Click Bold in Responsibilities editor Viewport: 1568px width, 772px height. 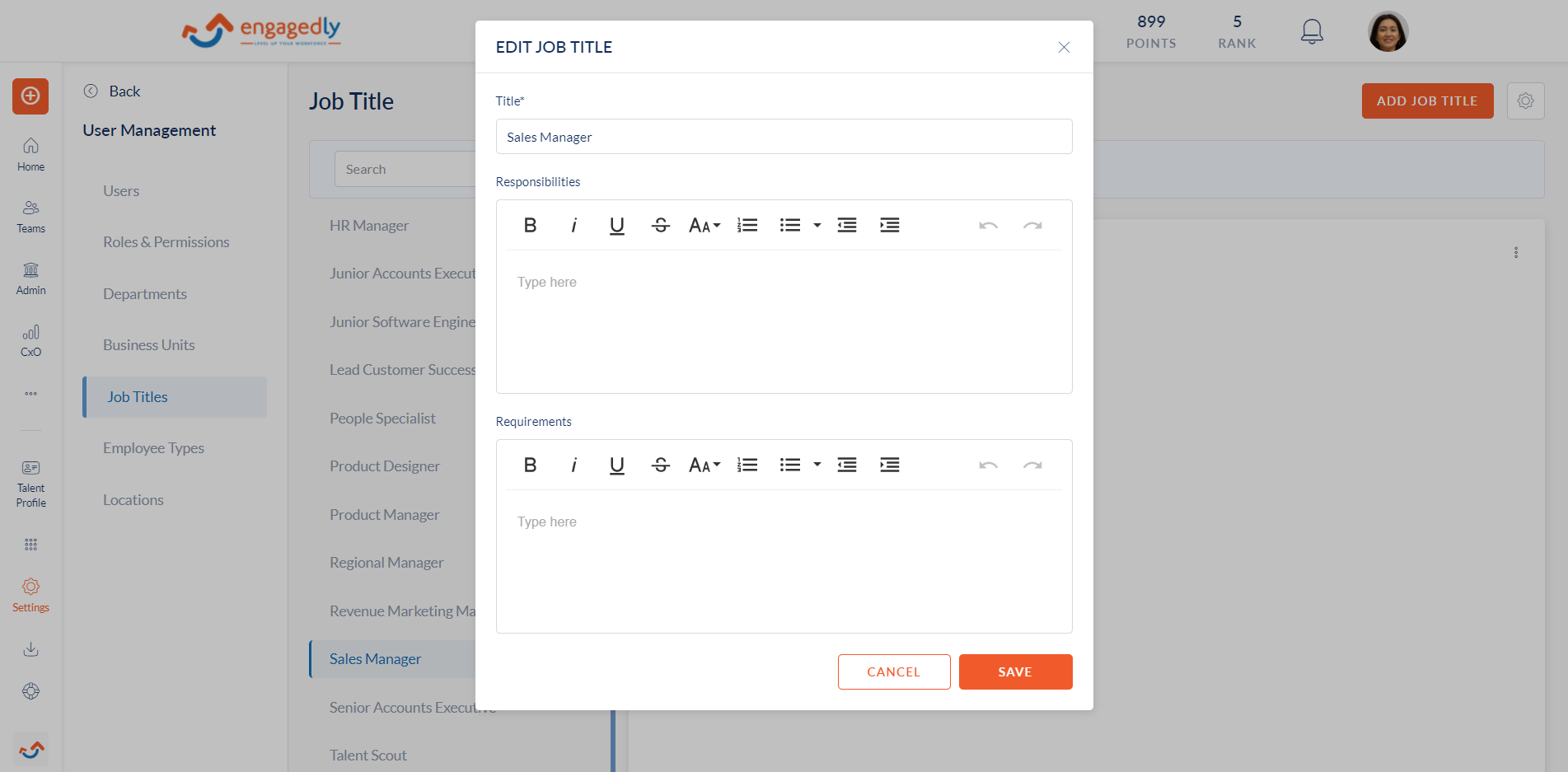click(531, 225)
